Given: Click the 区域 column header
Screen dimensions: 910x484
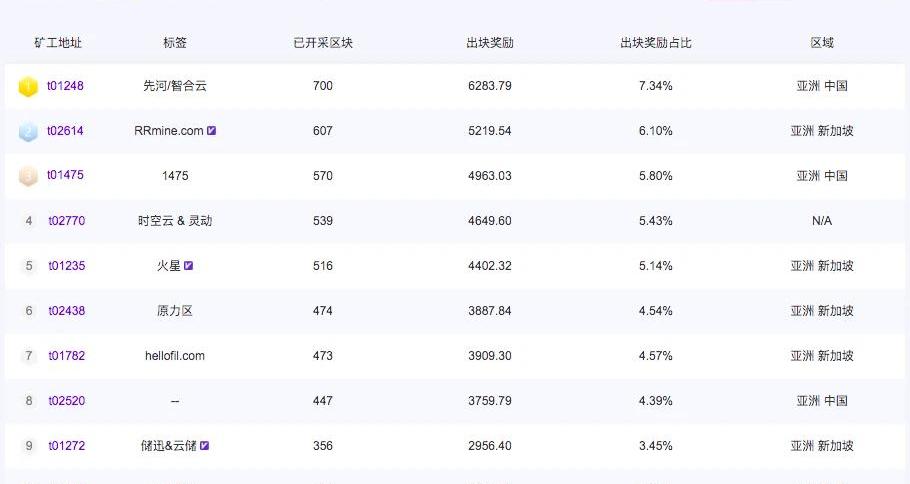Looking at the screenshot, I should (822, 43).
